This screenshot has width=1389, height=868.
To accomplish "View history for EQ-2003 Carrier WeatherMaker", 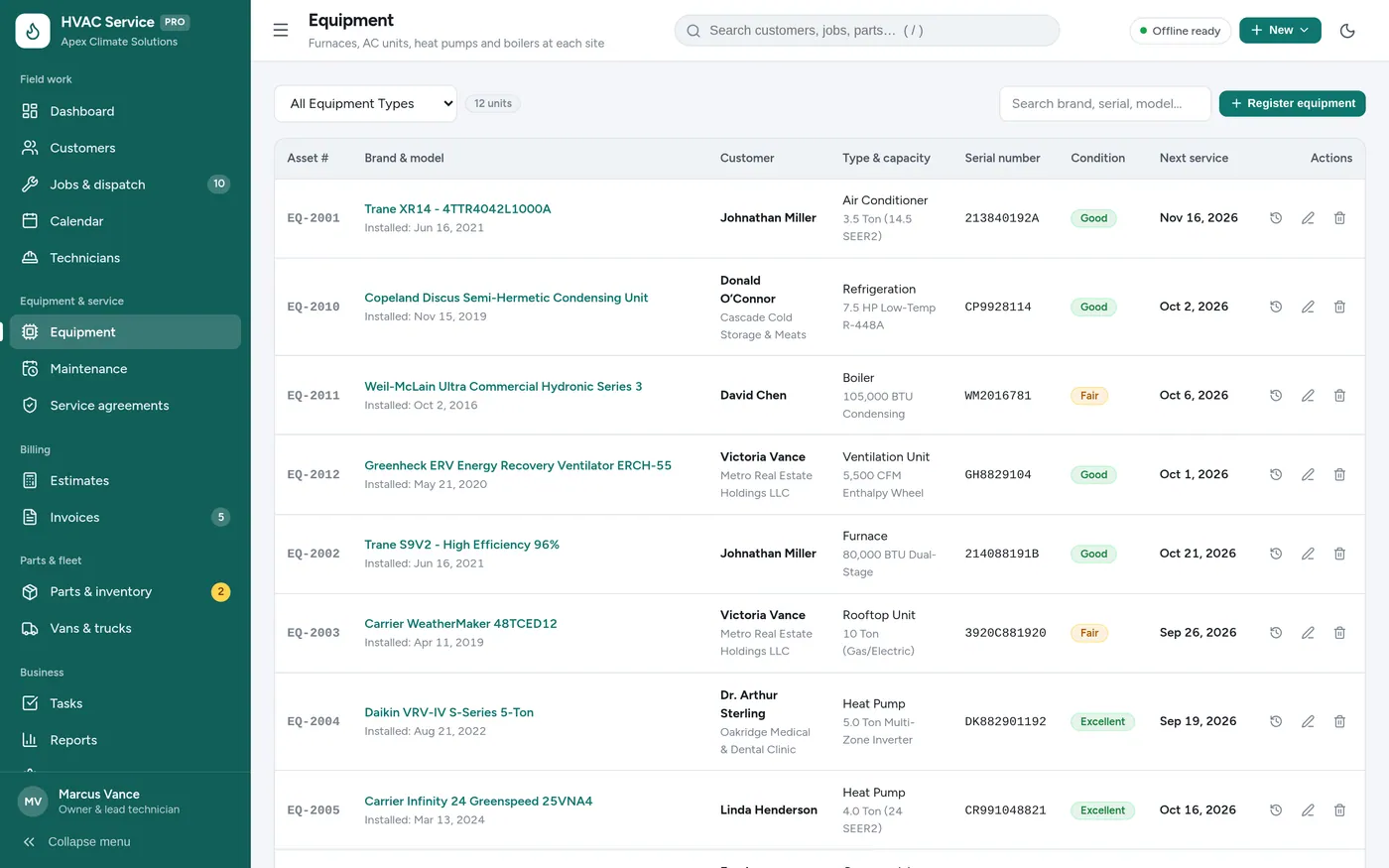I will [x=1276, y=633].
